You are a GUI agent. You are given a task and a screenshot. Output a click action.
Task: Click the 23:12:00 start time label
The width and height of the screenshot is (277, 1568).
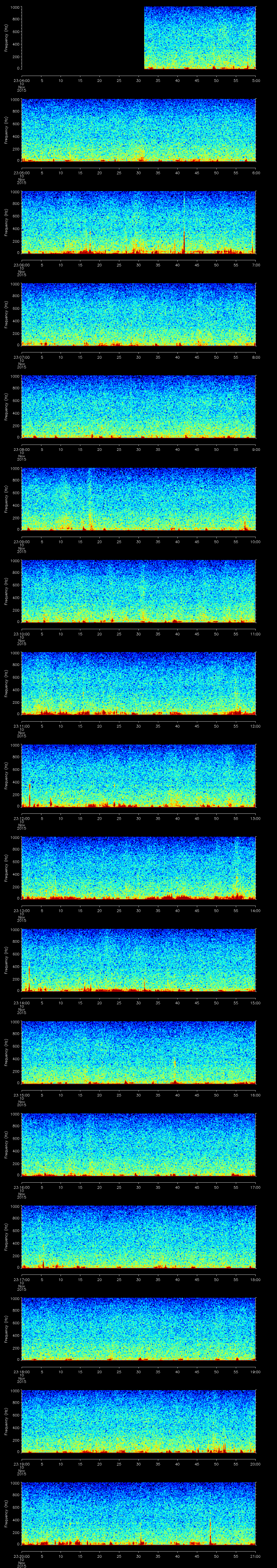[x=21, y=818]
